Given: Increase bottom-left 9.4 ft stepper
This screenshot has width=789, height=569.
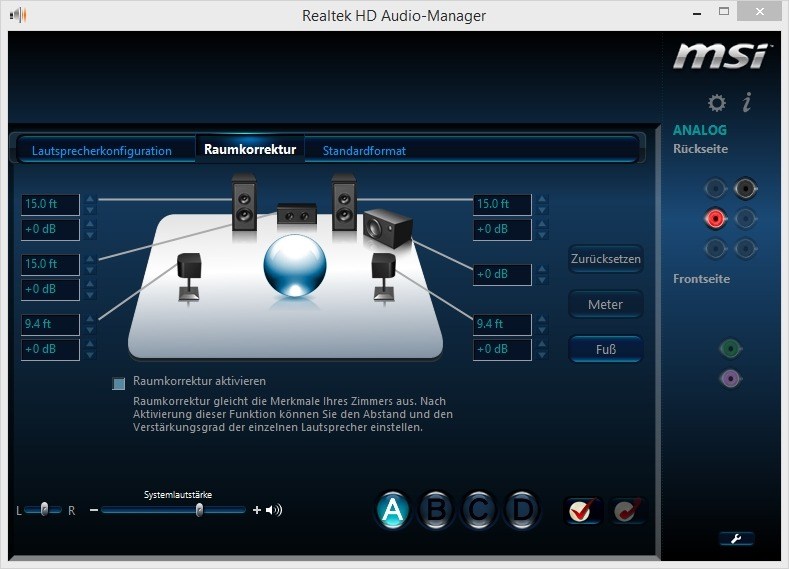Looking at the screenshot, I should (90, 319).
